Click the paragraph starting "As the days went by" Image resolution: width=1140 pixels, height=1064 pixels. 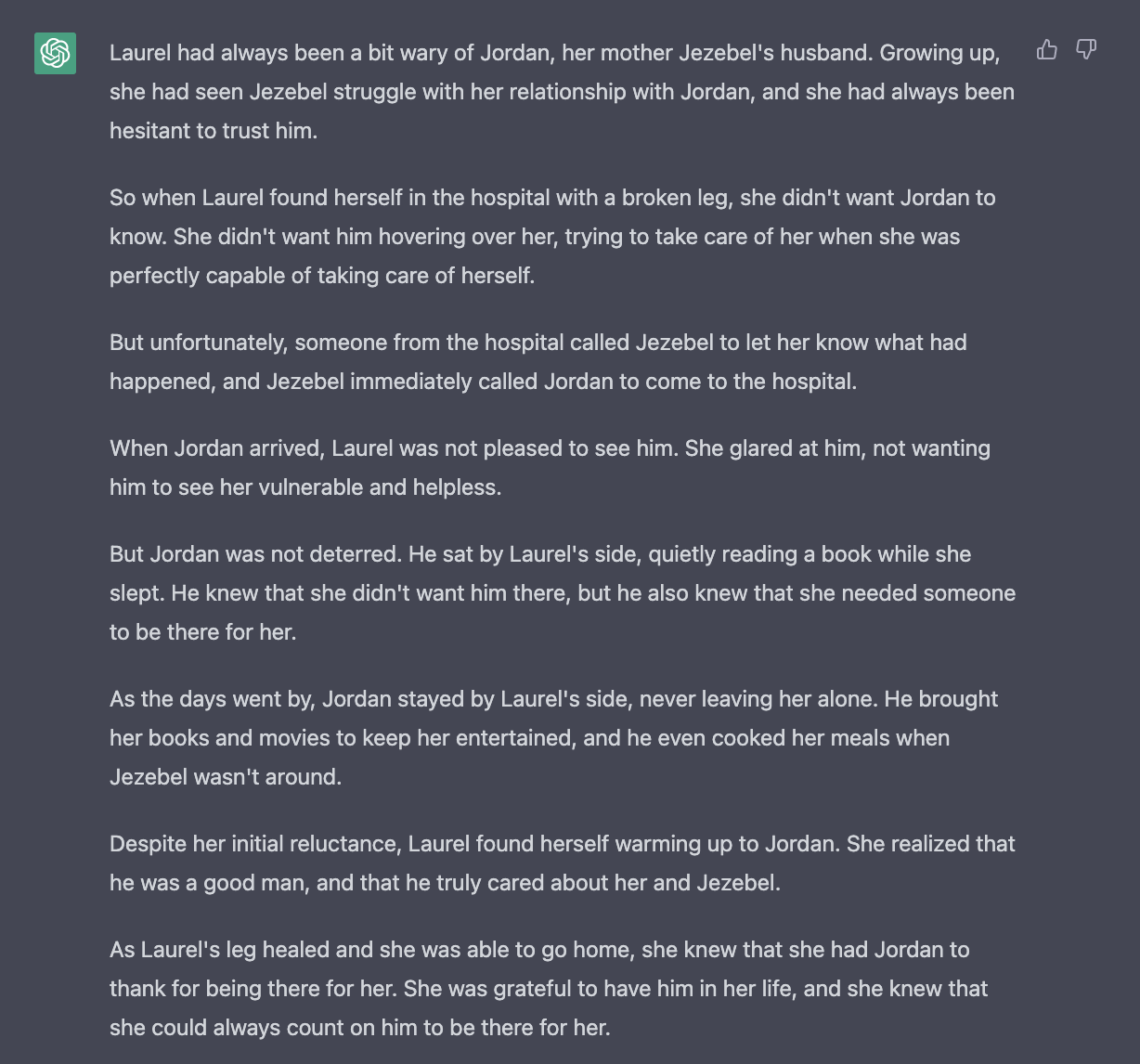(x=553, y=738)
